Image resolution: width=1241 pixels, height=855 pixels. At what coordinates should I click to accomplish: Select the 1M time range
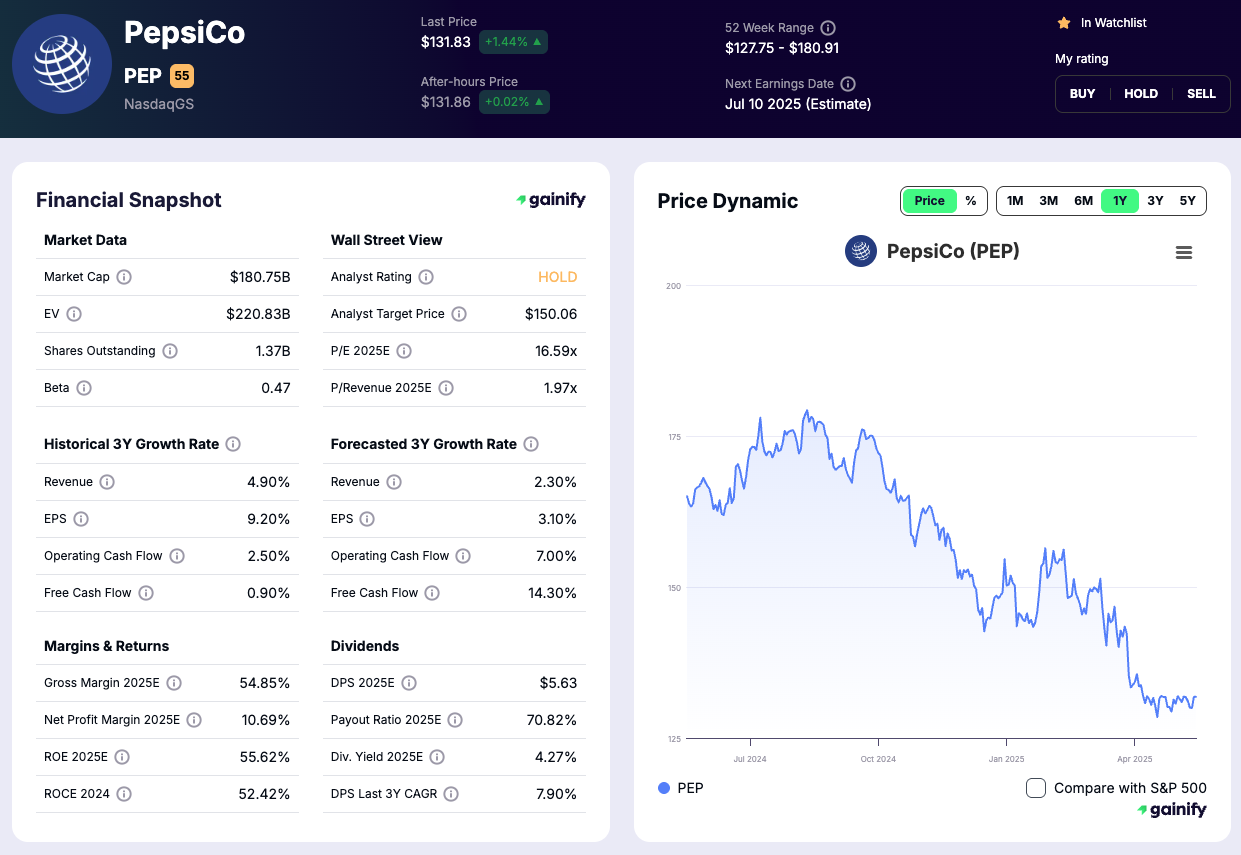1015,201
